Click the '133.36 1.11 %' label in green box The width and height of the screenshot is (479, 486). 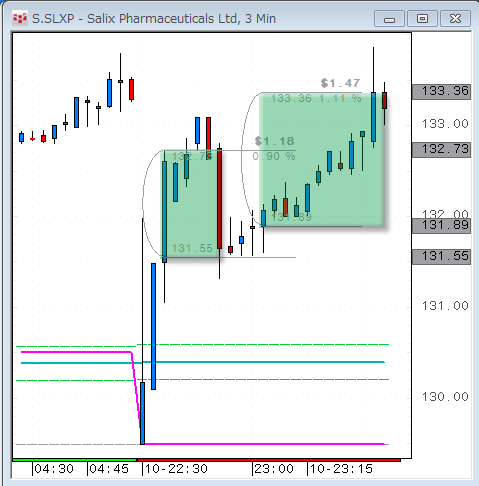tap(316, 99)
